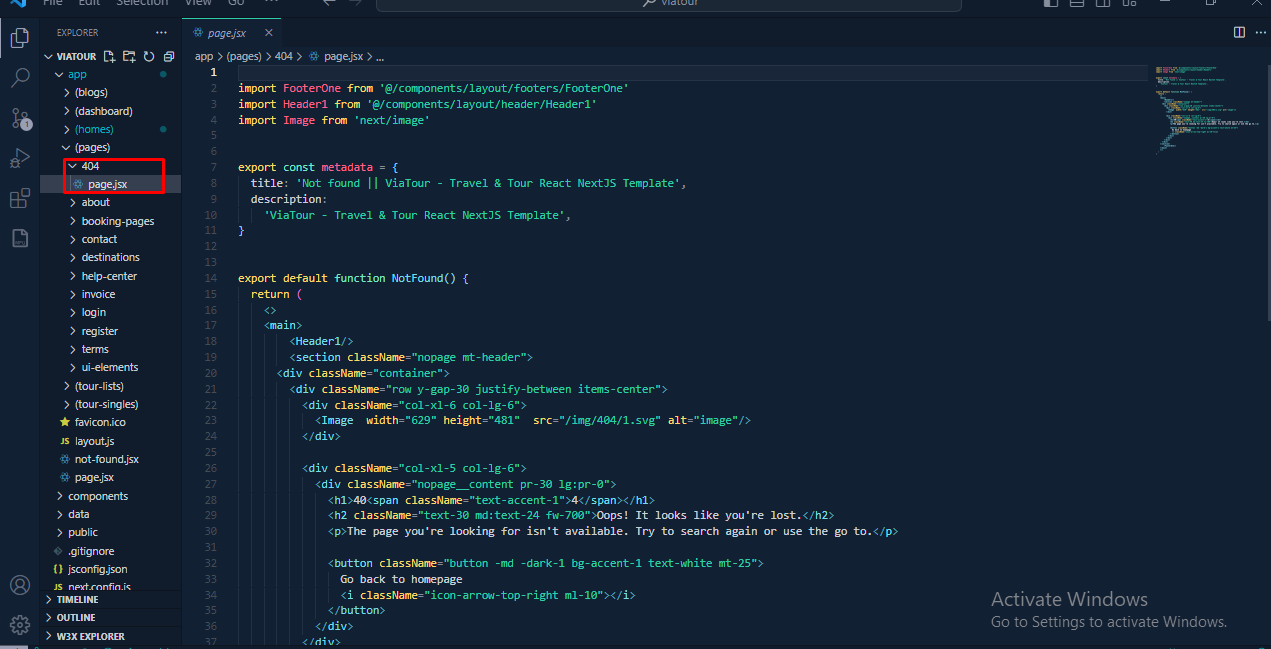1271x649 pixels.
Task: Expand the components folder
Action: pos(98,496)
